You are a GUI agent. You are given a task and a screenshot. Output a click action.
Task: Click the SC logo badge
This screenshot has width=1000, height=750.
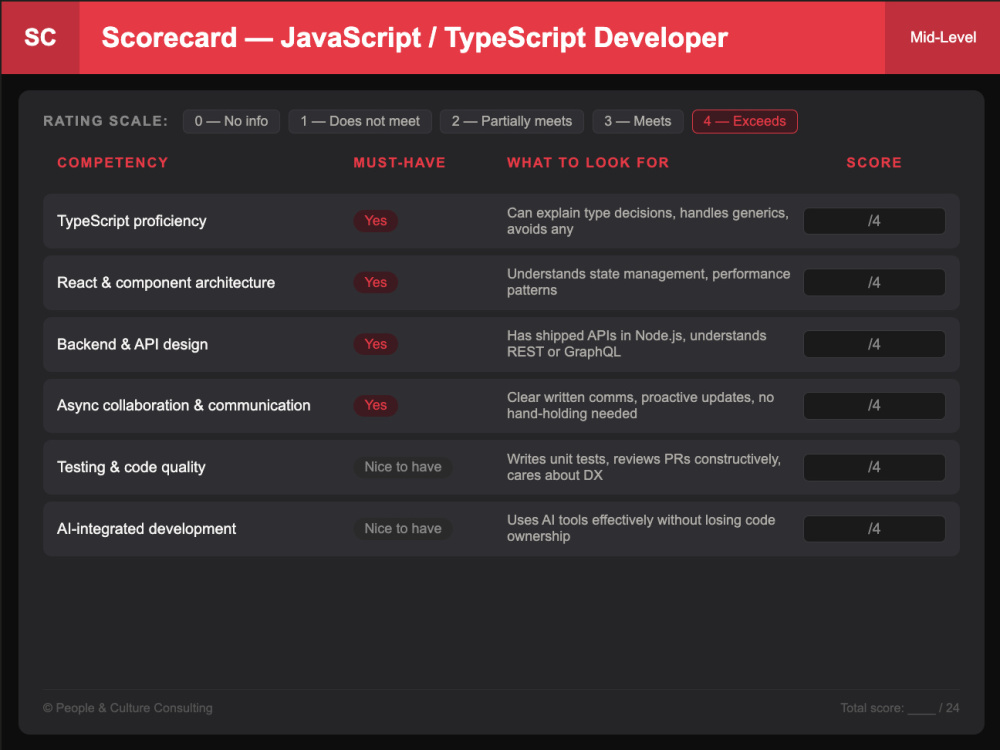(x=40, y=38)
